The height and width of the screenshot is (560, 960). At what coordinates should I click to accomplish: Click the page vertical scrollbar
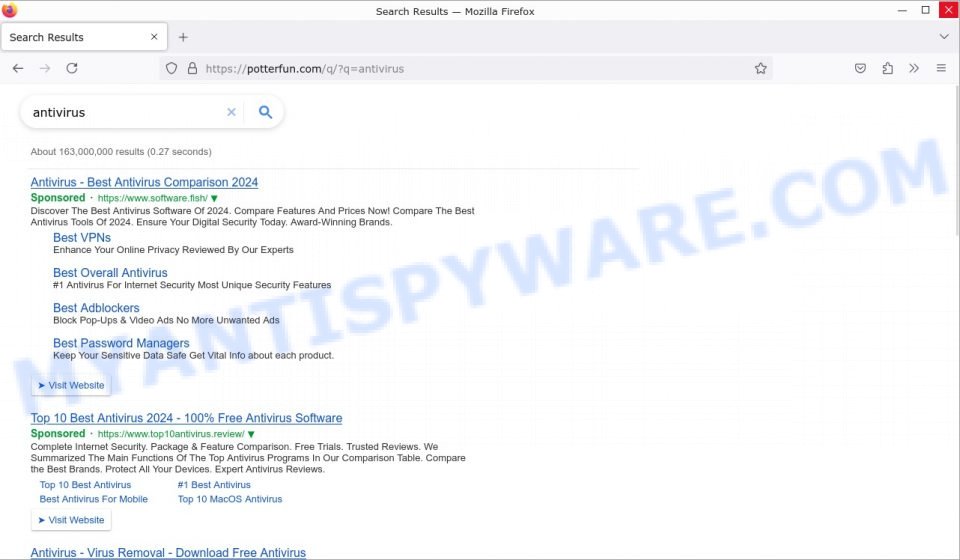pyautogui.click(x=956, y=159)
